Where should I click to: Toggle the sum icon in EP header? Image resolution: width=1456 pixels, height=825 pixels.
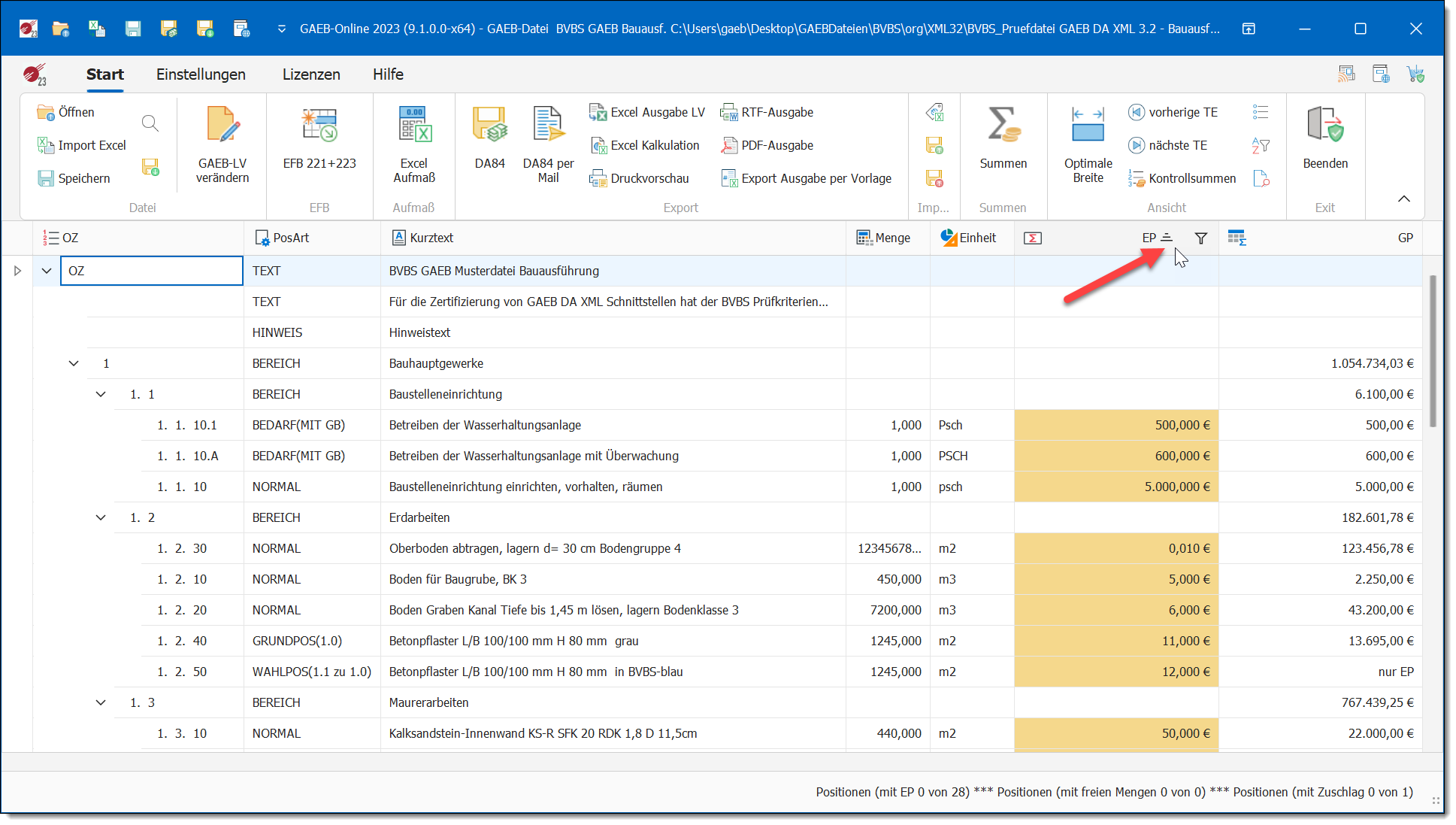pyautogui.click(x=1033, y=238)
